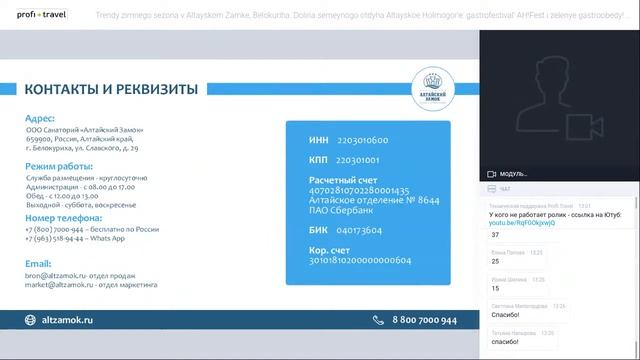Screen dimensions: 640x360
Task: Click the Служба размещения - круглосуточно line
Action: [87, 178]
